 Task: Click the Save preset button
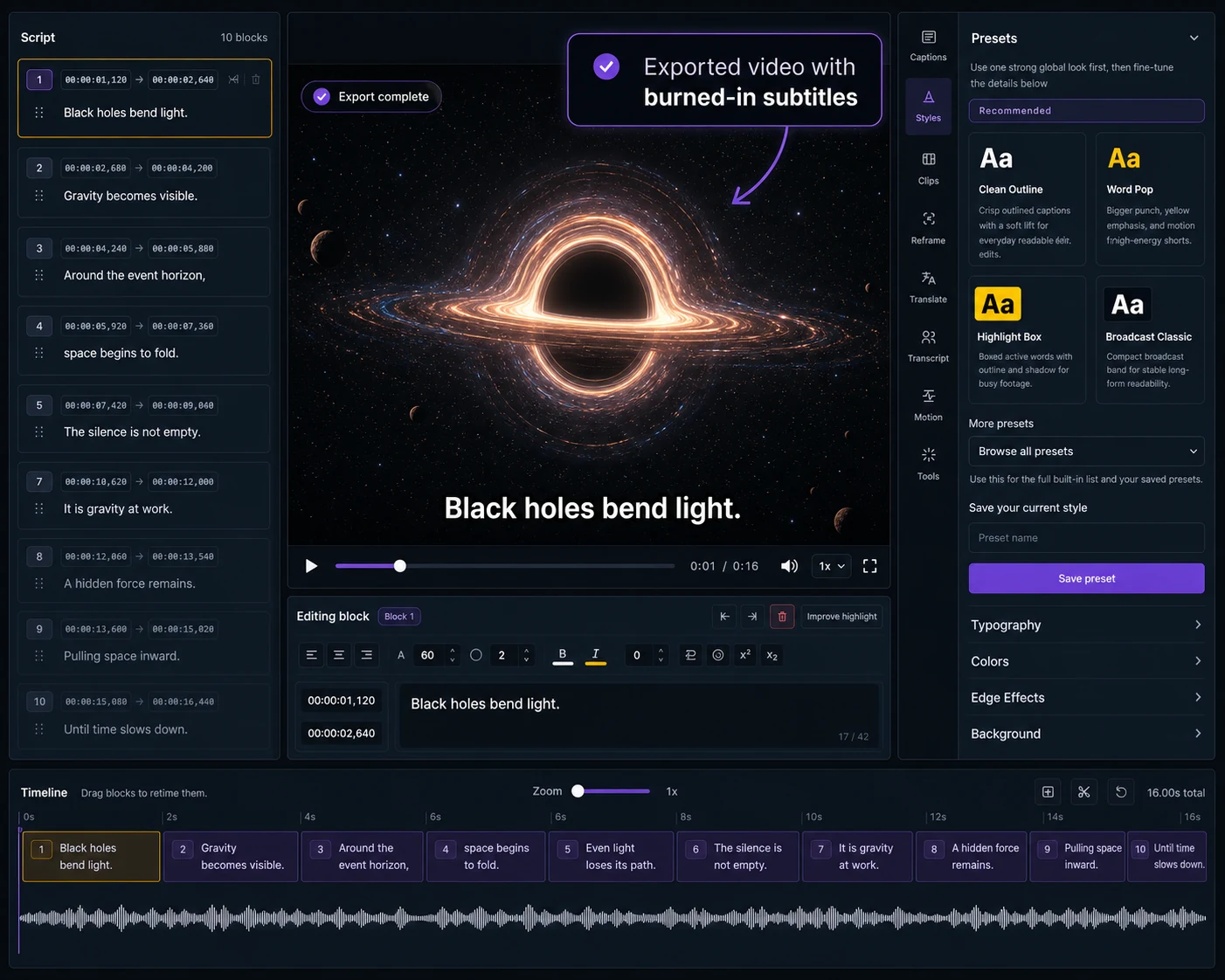click(x=1086, y=578)
